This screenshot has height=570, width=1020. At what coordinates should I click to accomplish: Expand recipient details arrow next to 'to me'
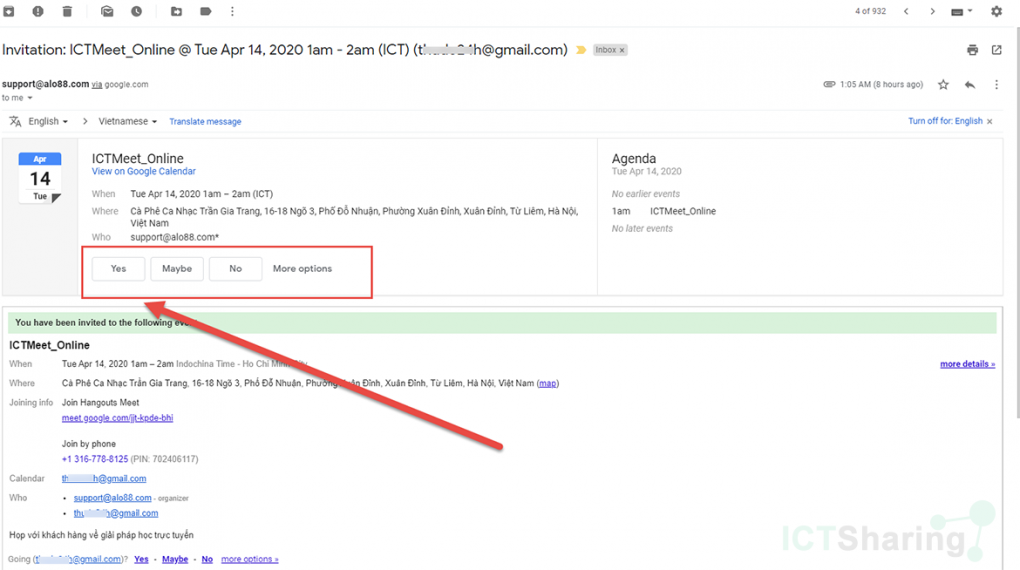tap(29, 98)
